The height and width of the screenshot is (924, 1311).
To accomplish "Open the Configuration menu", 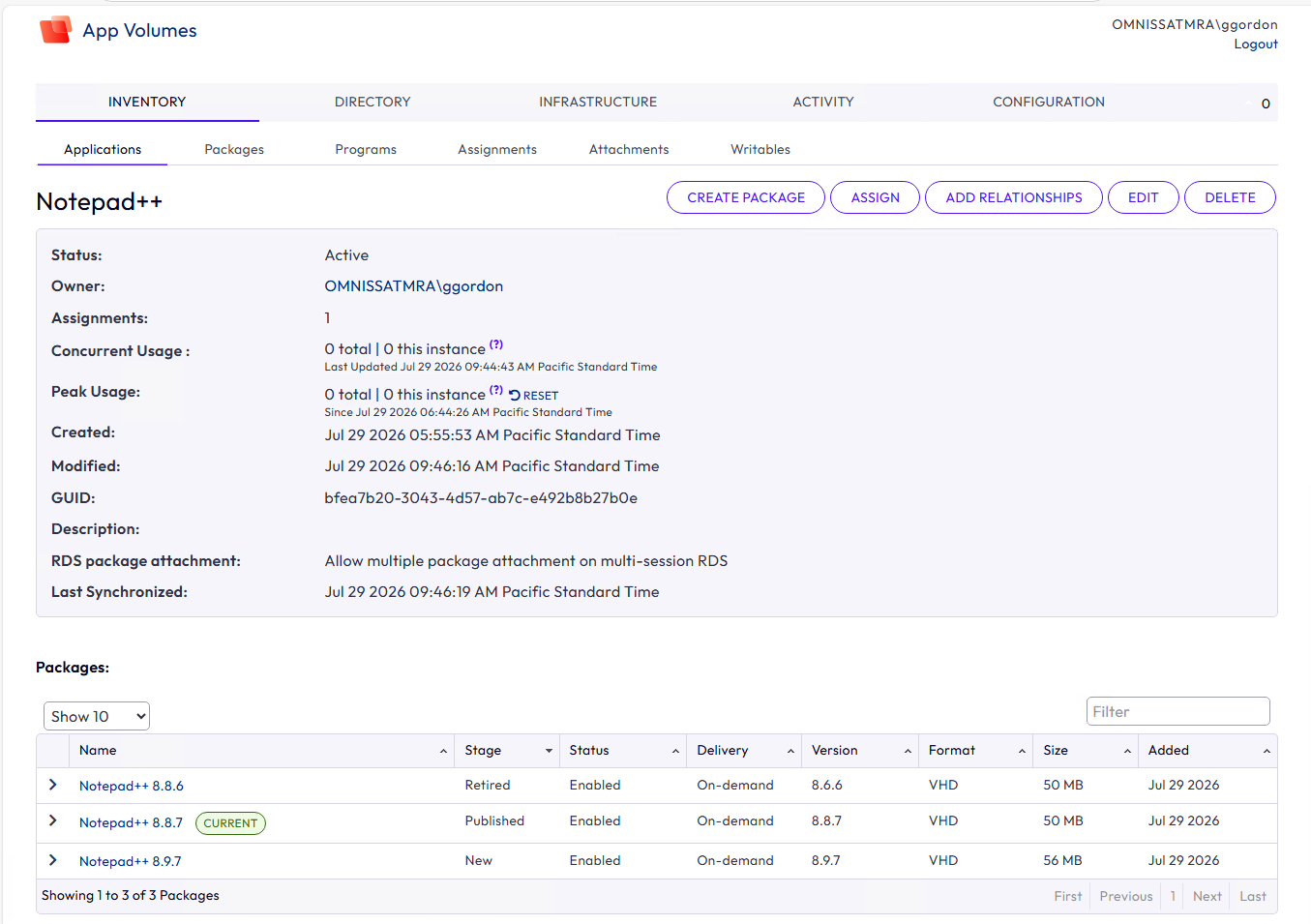I will pos(1049,102).
